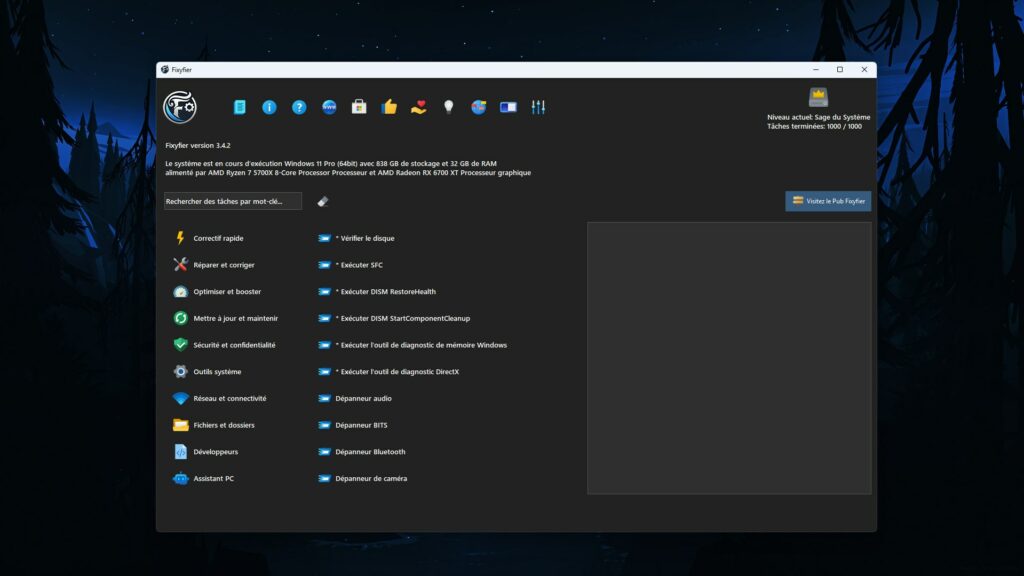Open the question mark help icon
The width and height of the screenshot is (1024, 576).
click(x=299, y=107)
